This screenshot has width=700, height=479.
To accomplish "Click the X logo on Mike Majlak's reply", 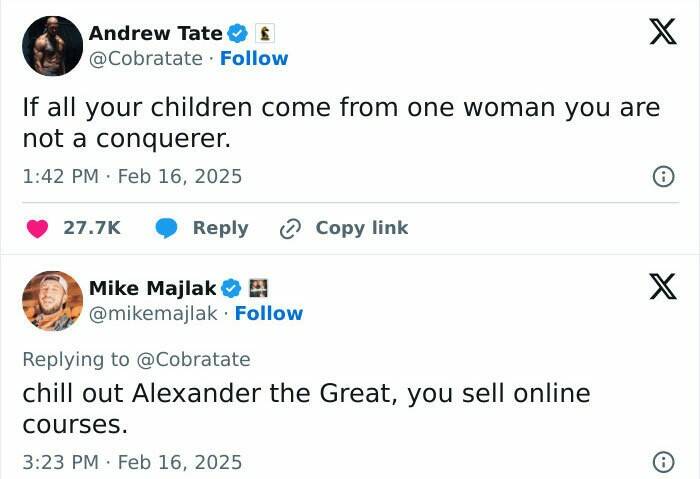I will pos(656,288).
